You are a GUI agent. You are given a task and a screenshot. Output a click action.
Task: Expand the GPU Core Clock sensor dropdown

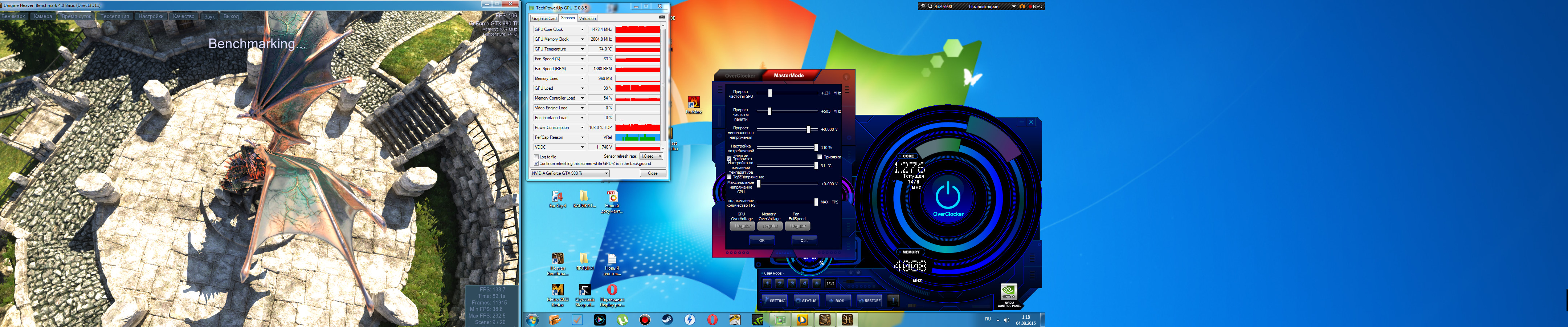(582, 29)
